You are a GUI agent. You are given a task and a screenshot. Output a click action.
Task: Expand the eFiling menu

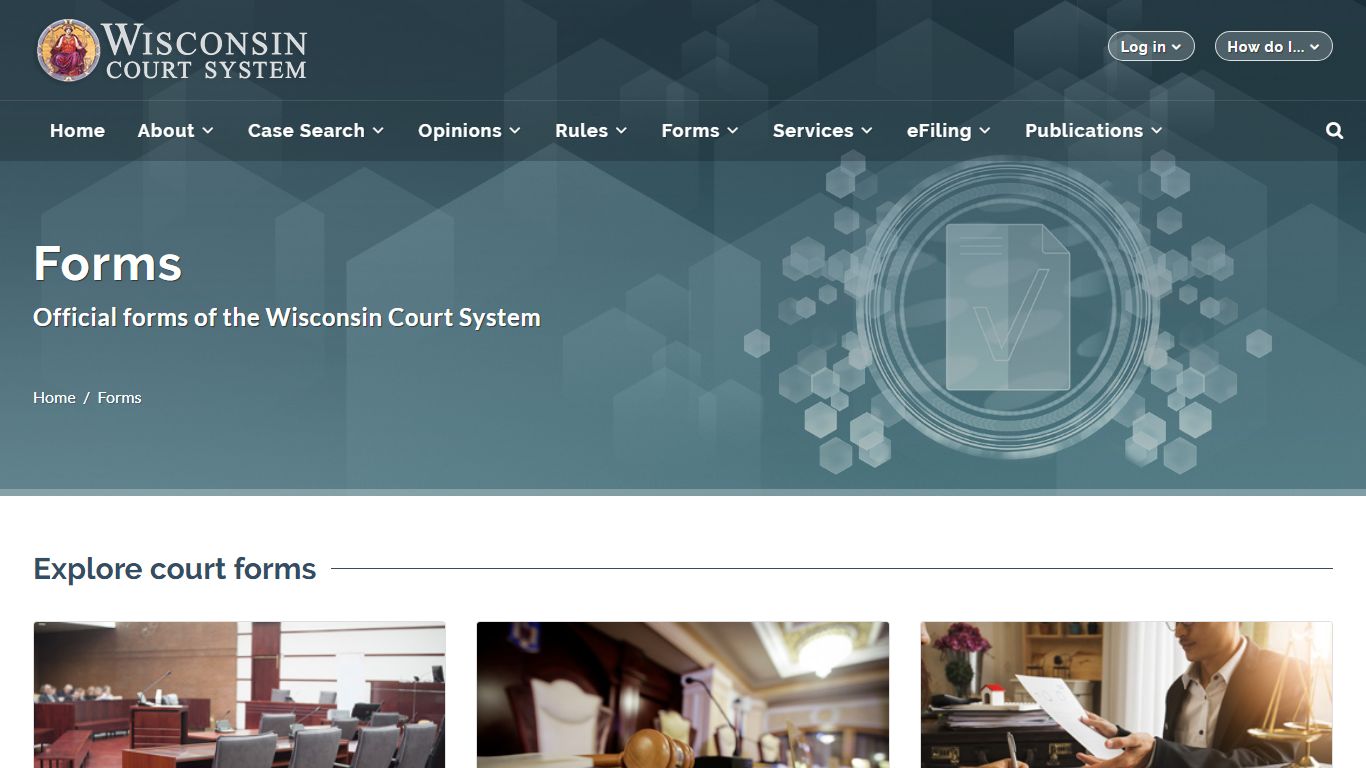949,131
